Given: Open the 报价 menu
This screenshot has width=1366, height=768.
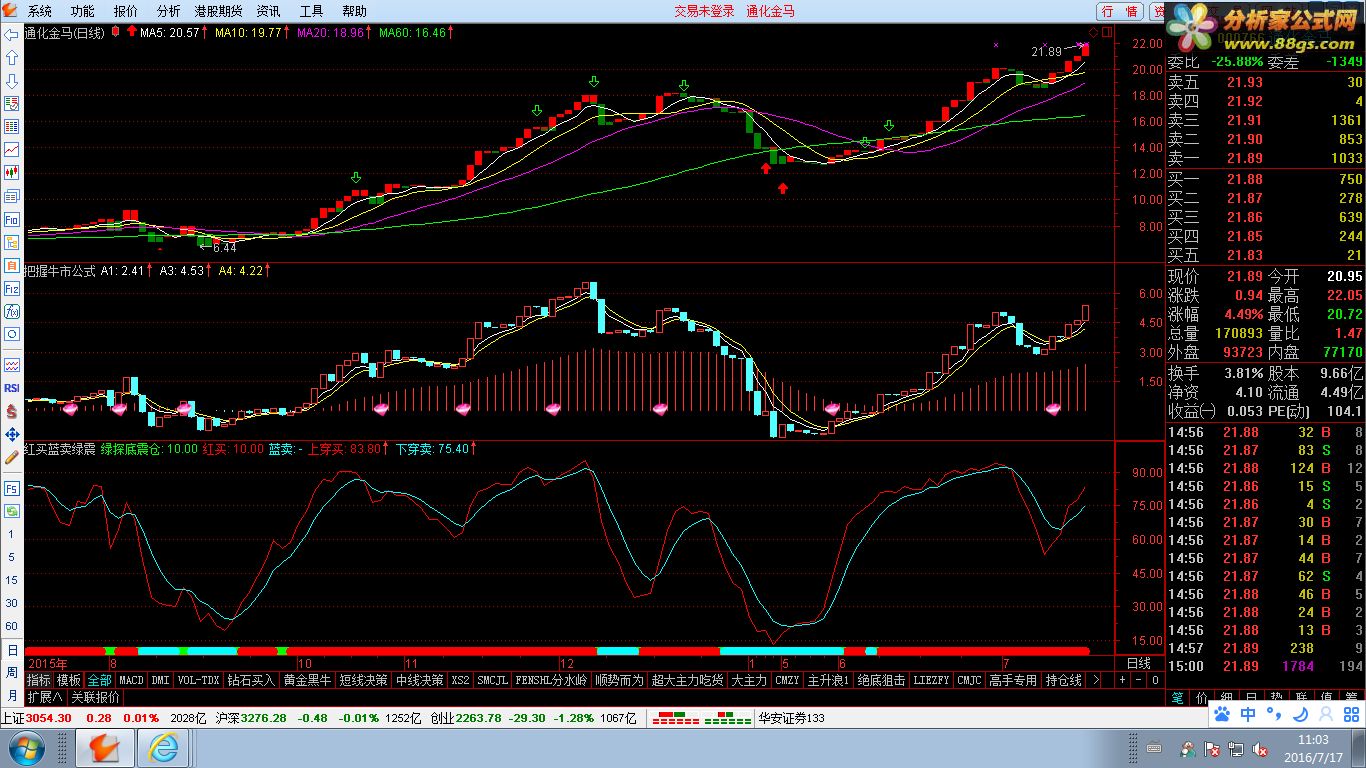Looking at the screenshot, I should pos(126,11).
